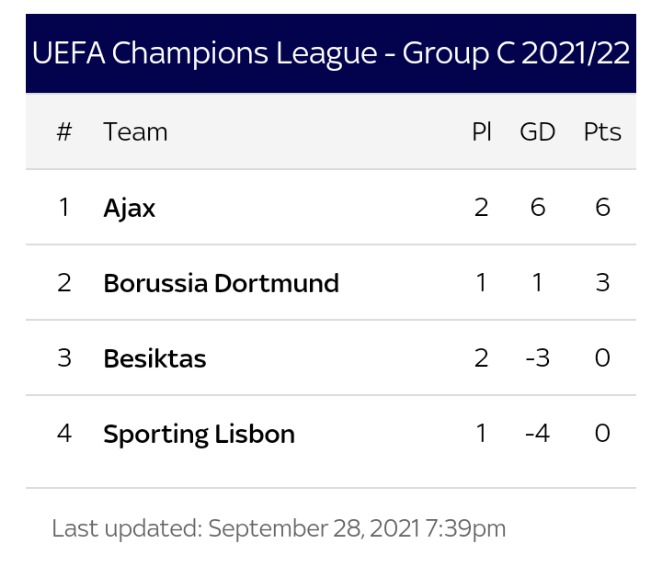Click Besiktas games played value 2

(x=481, y=358)
